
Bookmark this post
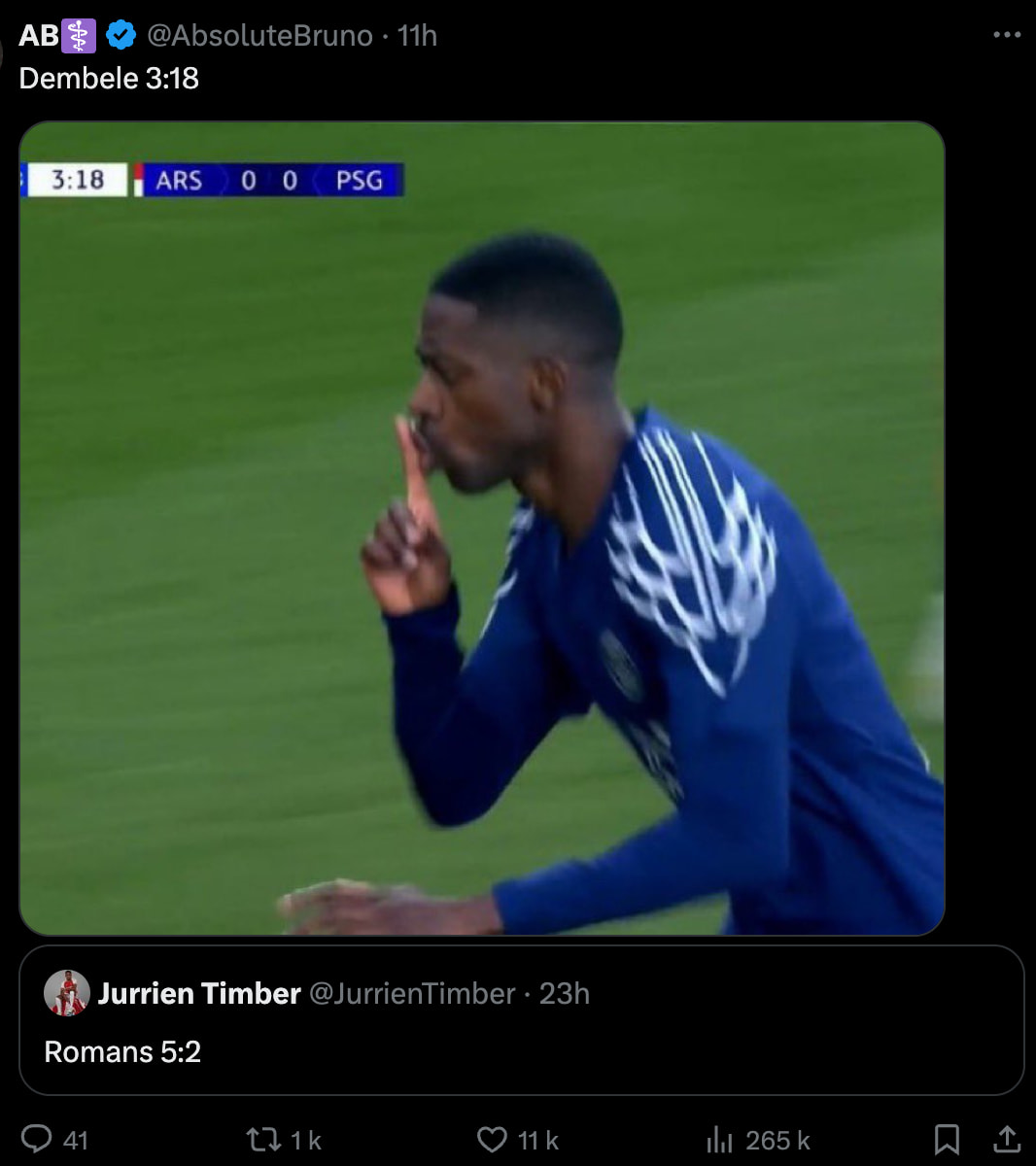(946, 1139)
